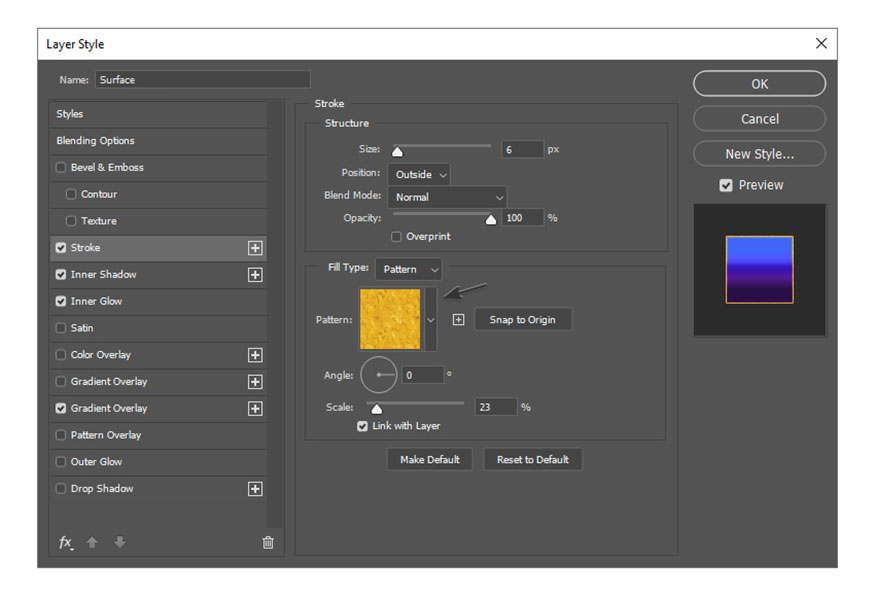Click the stroke Size slider handle
875x597 pixels.
(x=397, y=152)
